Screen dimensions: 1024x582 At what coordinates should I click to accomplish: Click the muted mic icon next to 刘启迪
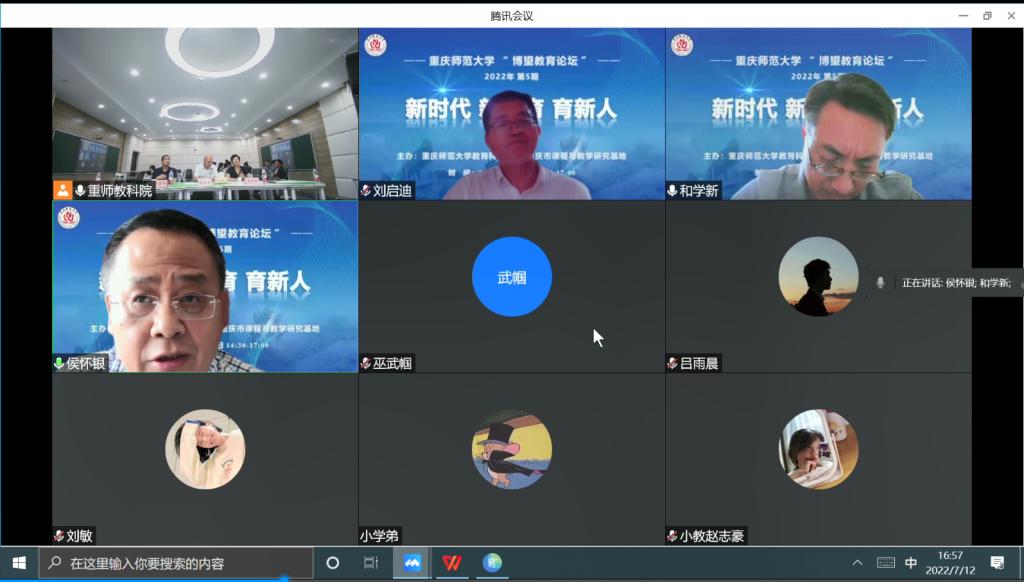(x=366, y=191)
